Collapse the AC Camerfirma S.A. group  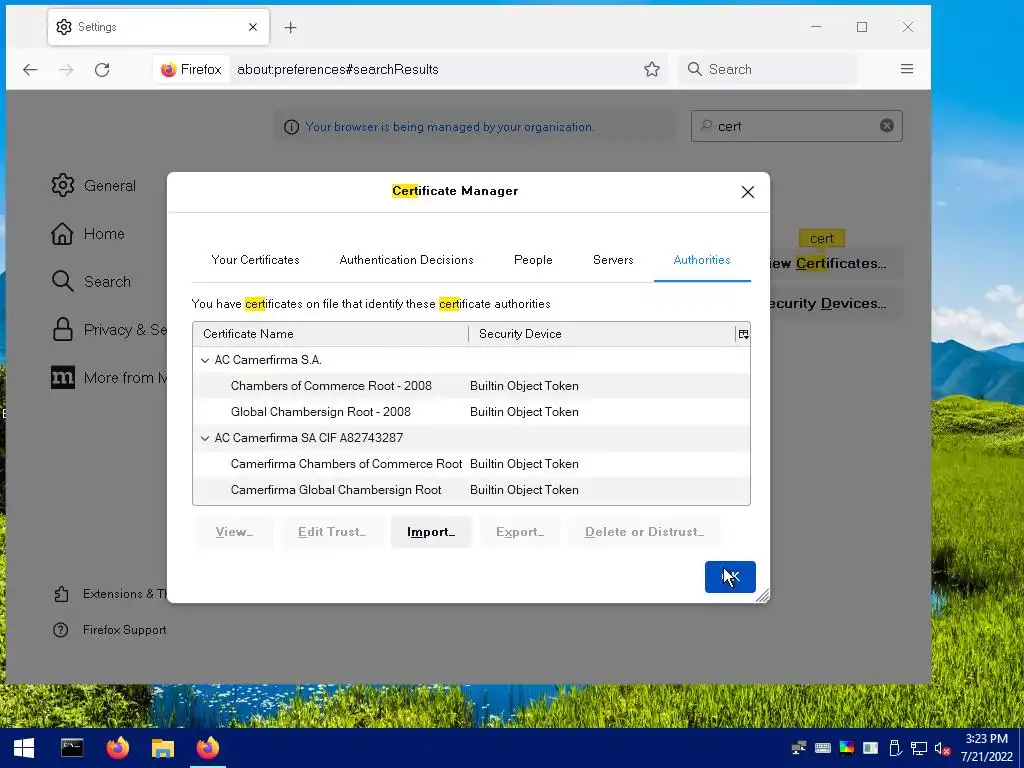coord(205,360)
